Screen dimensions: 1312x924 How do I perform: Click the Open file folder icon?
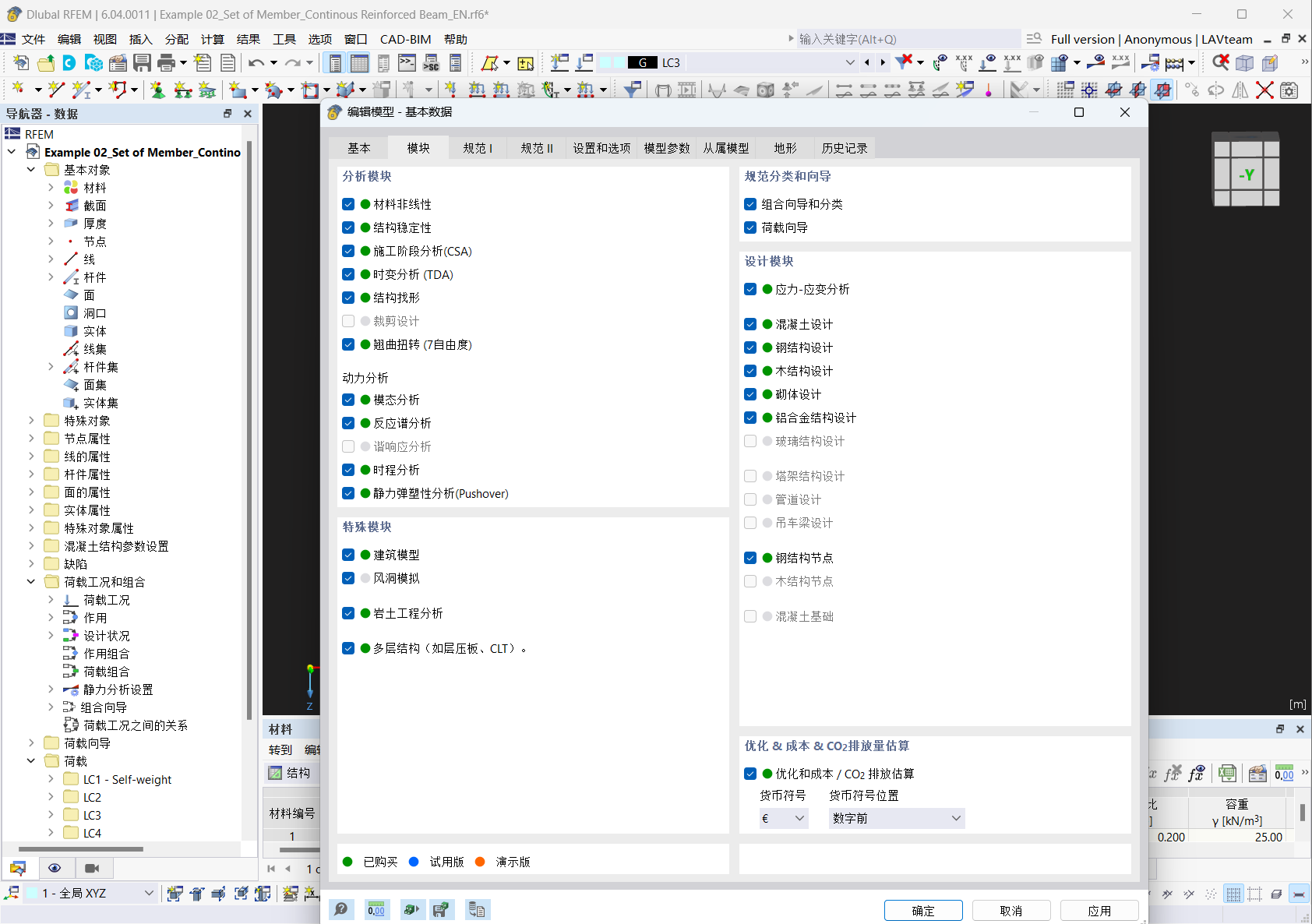click(46, 63)
